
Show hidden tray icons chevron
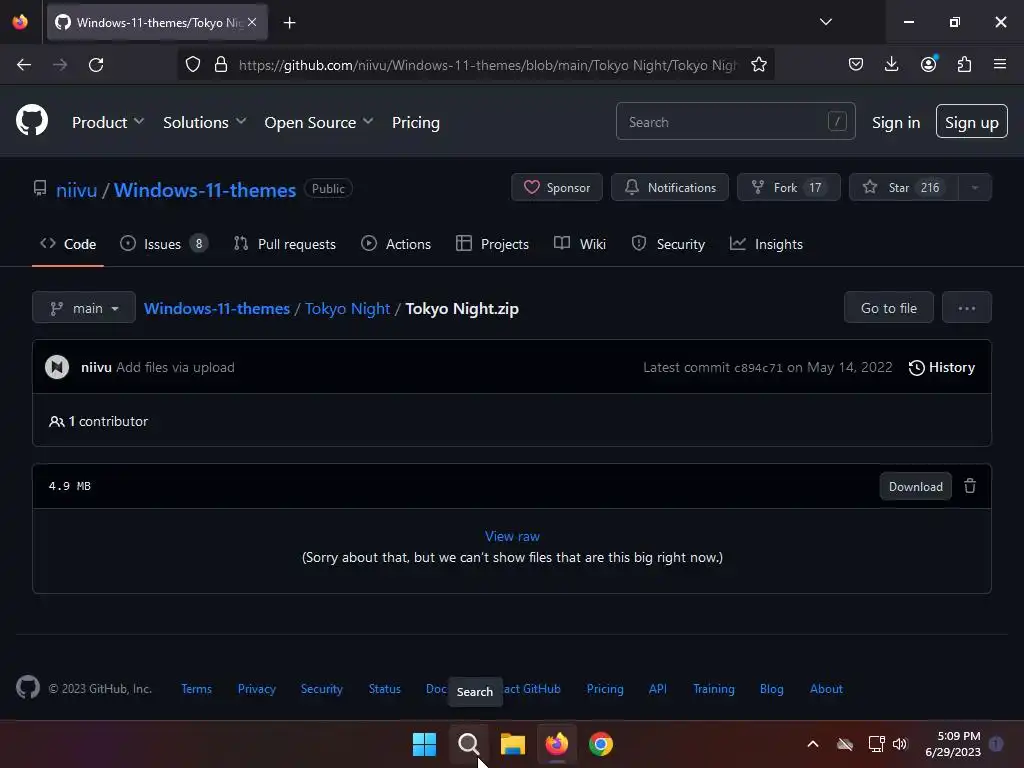click(813, 744)
